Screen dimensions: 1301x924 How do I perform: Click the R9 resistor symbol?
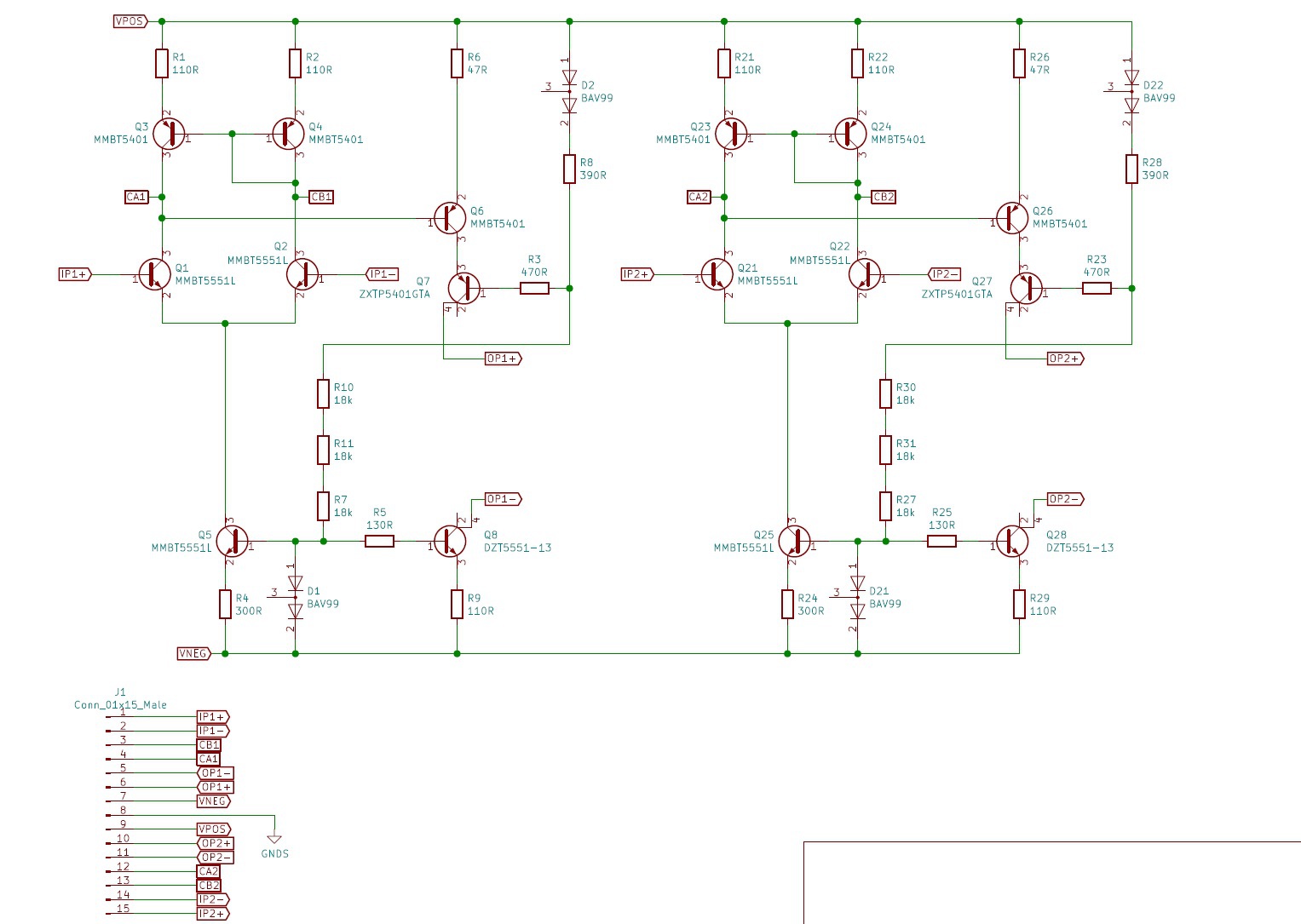458,605
